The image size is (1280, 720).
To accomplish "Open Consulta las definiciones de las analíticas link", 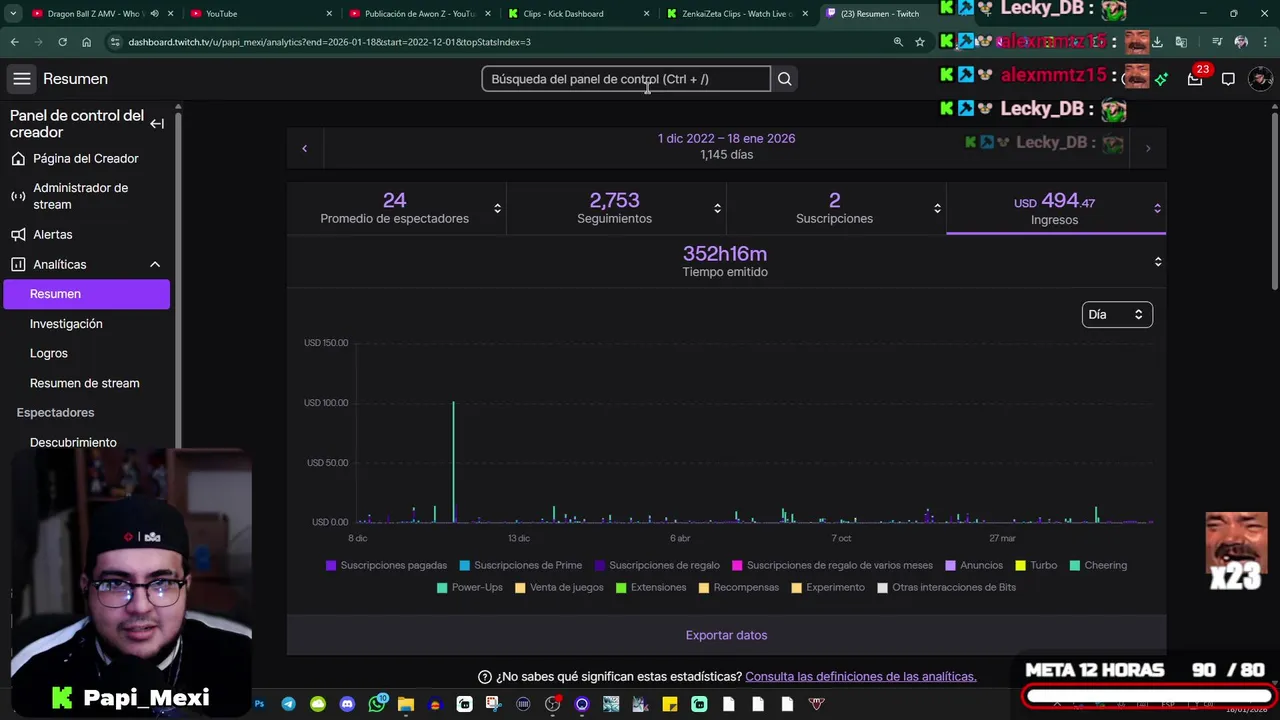I will [861, 677].
